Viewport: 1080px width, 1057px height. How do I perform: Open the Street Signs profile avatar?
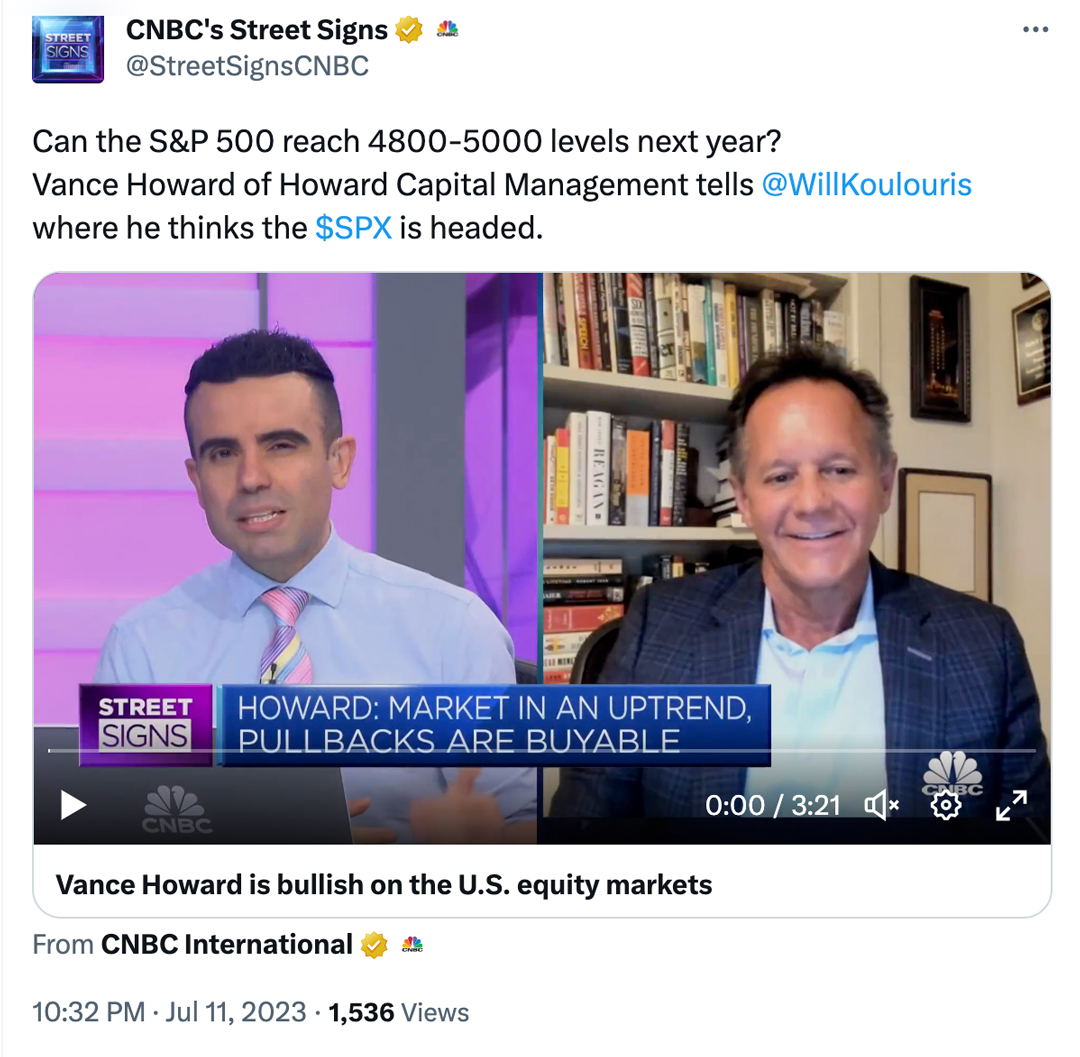pyautogui.click(x=67, y=48)
